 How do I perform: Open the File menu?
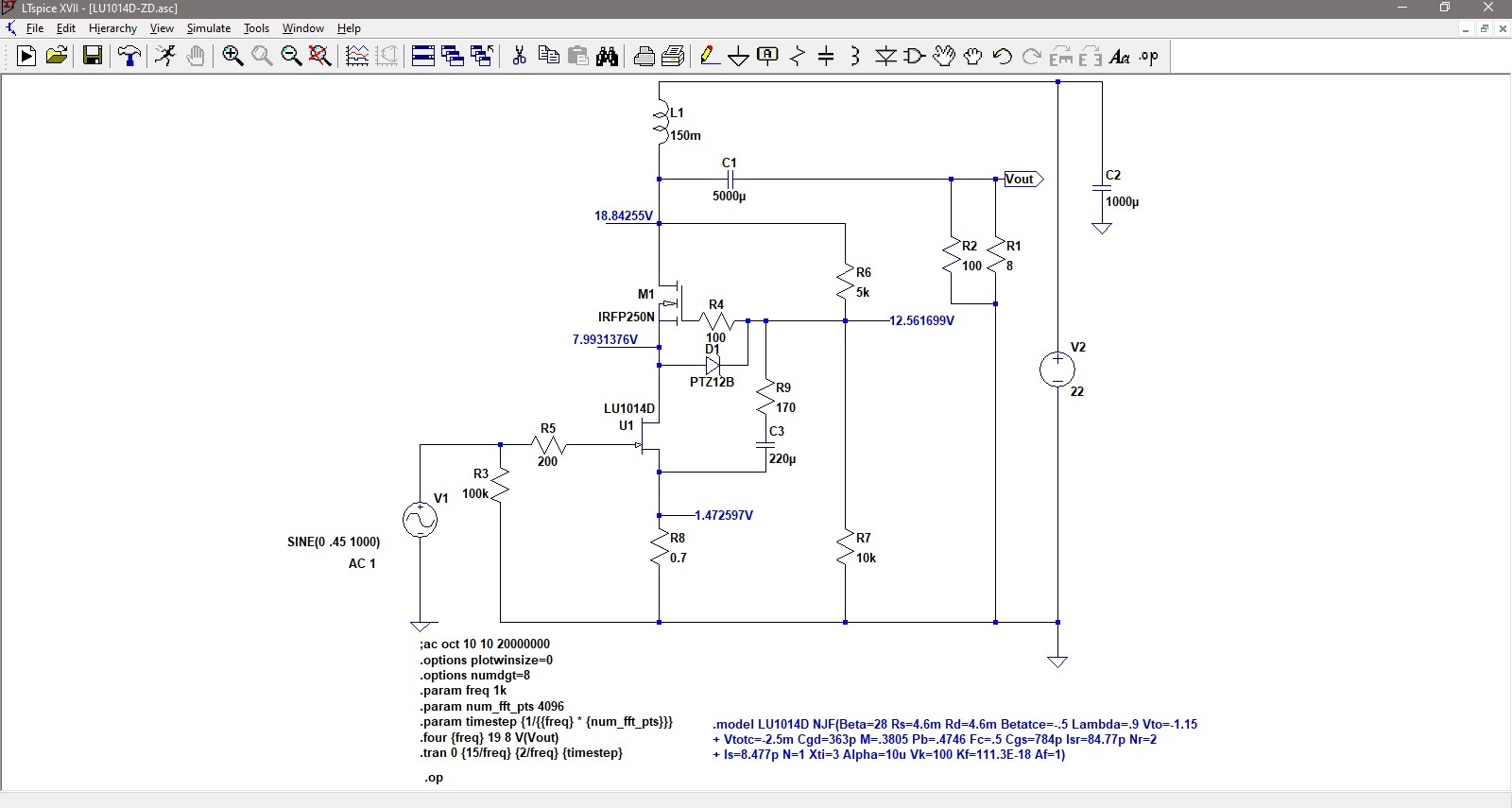pos(35,28)
